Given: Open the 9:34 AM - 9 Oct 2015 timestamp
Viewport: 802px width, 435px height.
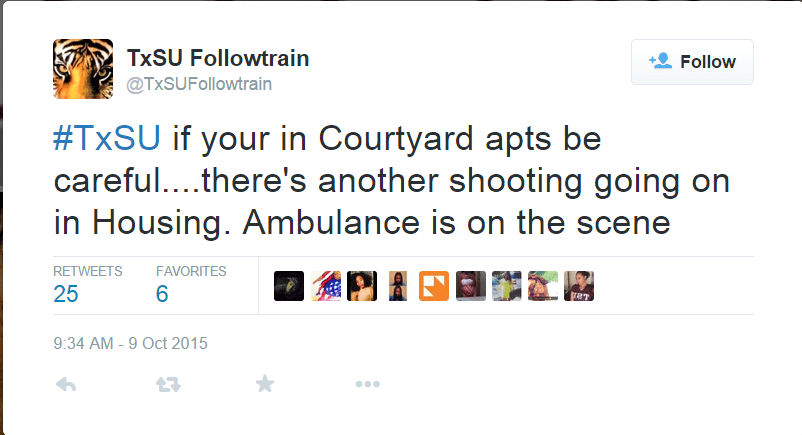Looking at the screenshot, I should click(130, 343).
